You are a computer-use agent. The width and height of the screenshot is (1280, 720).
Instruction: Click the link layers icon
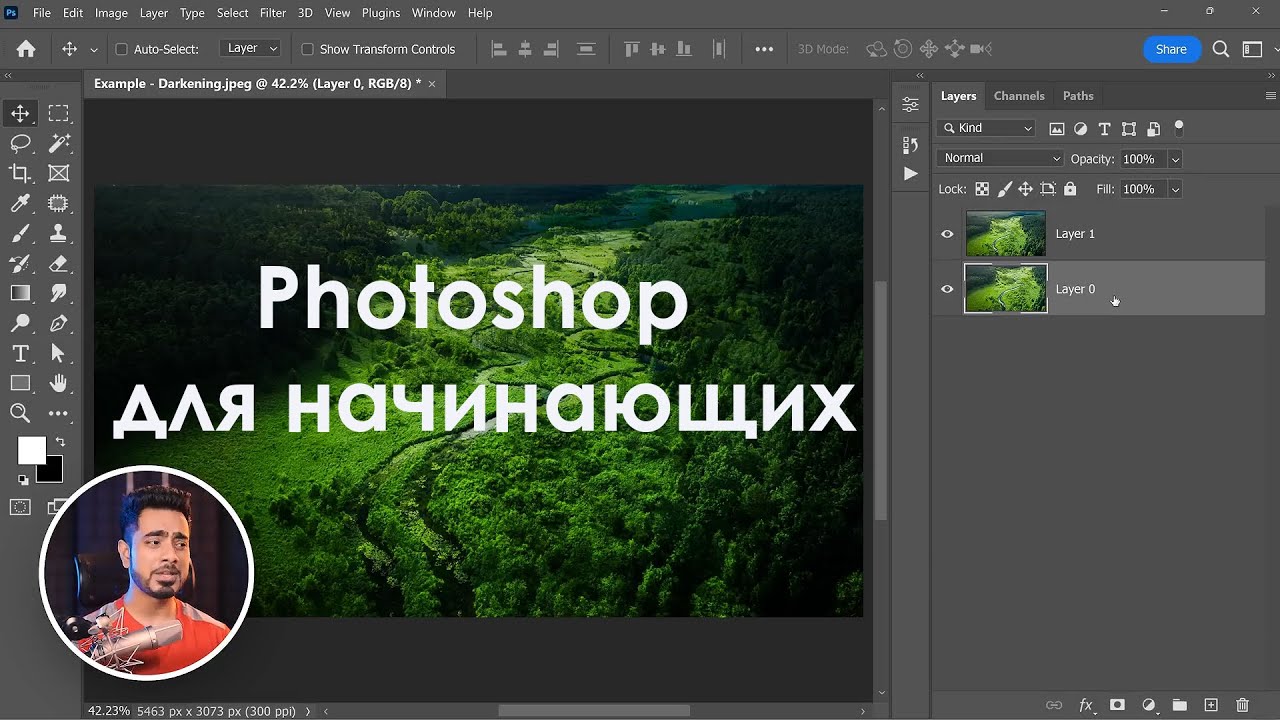(x=1054, y=705)
